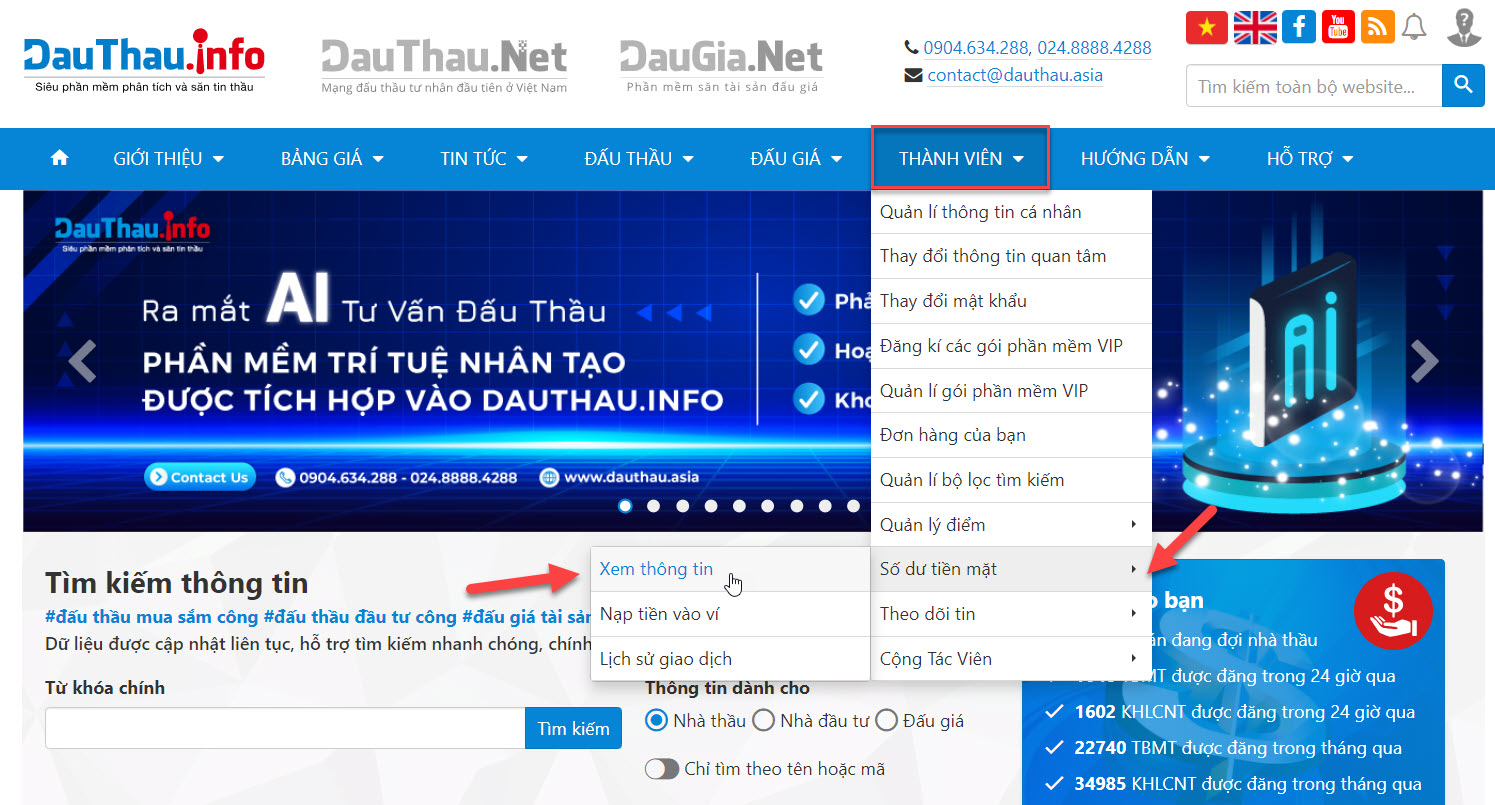Image resolution: width=1495 pixels, height=805 pixels.
Task: Select the 'Đấu giá' radio button
Action: point(886,720)
